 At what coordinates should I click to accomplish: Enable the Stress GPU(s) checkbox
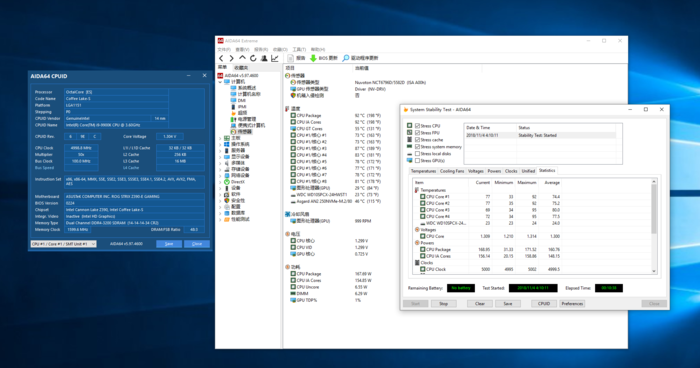417,160
